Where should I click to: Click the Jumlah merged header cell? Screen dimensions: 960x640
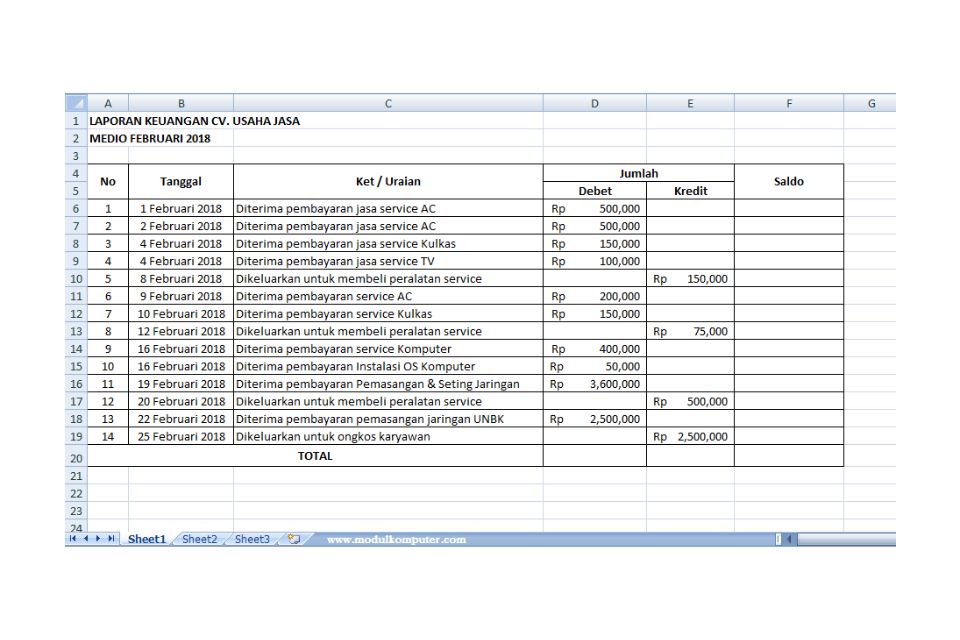point(639,173)
